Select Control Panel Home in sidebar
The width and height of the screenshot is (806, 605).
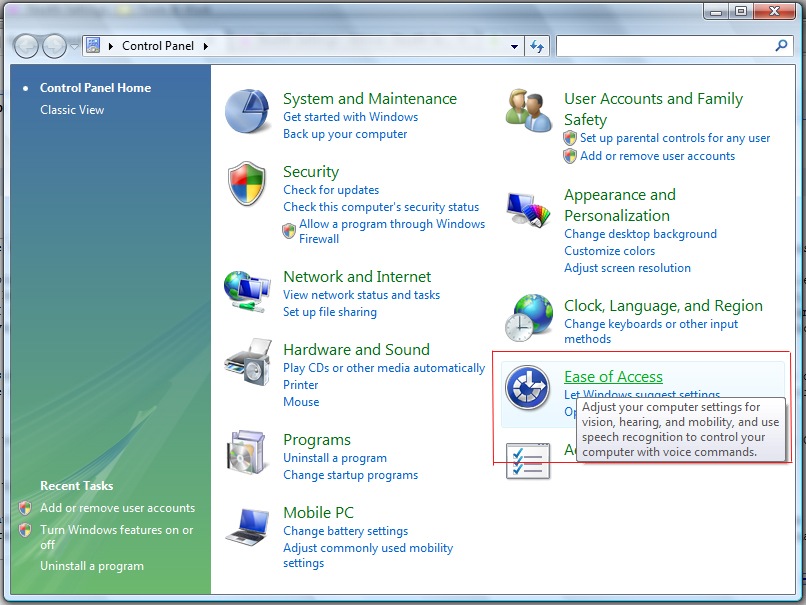pos(95,88)
